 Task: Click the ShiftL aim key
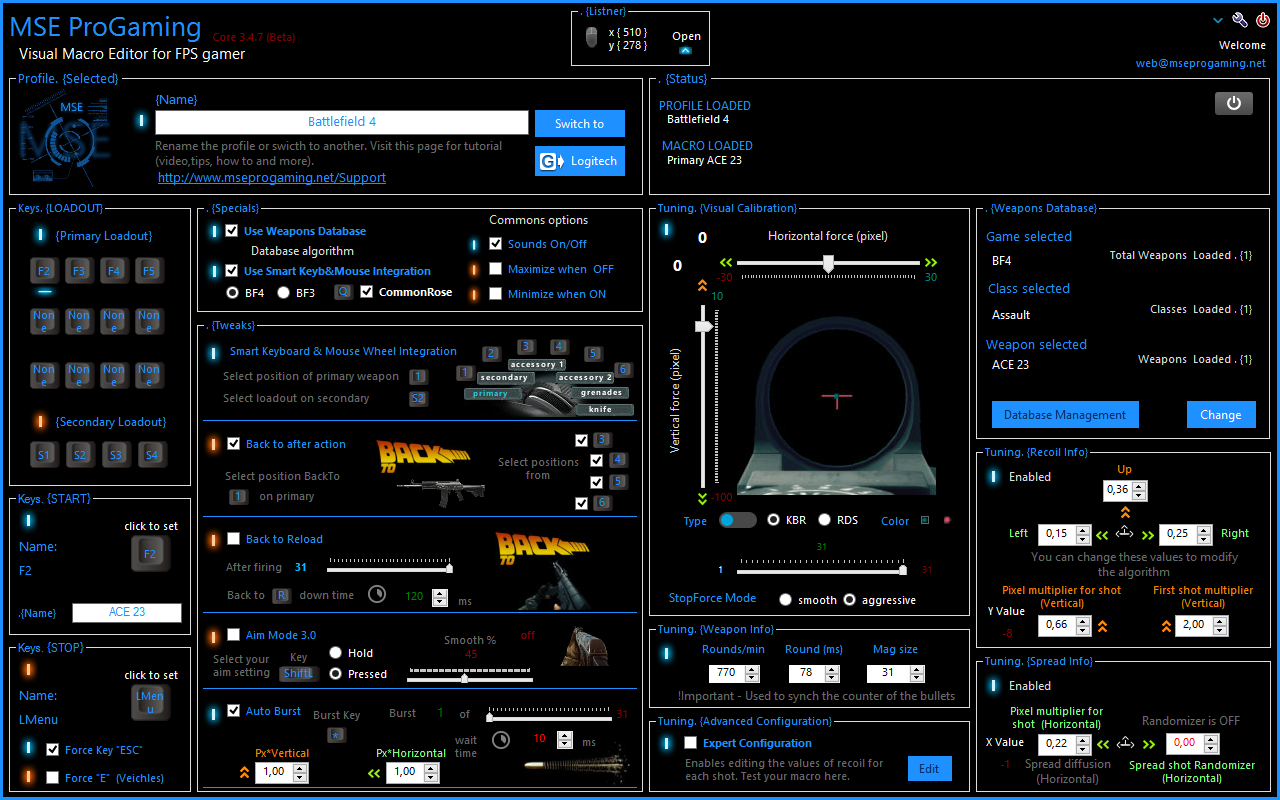pyautogui.click(x=299, y=673)
